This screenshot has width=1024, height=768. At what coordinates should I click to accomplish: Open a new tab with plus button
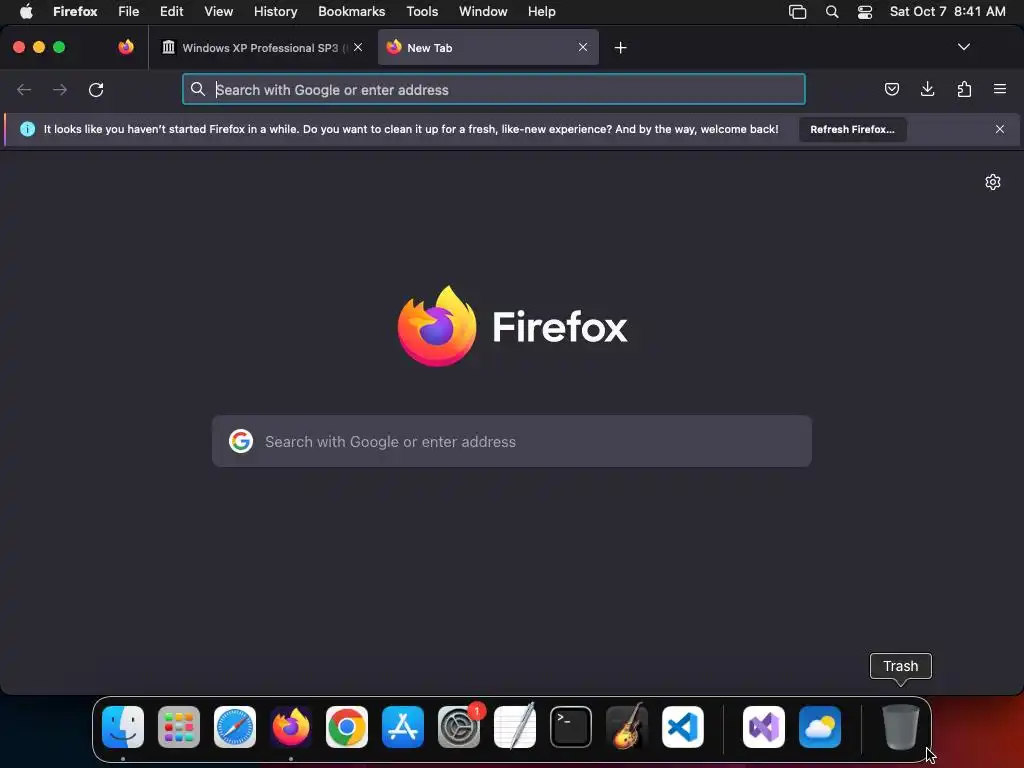pyautogui.click(x=620, y=48)
